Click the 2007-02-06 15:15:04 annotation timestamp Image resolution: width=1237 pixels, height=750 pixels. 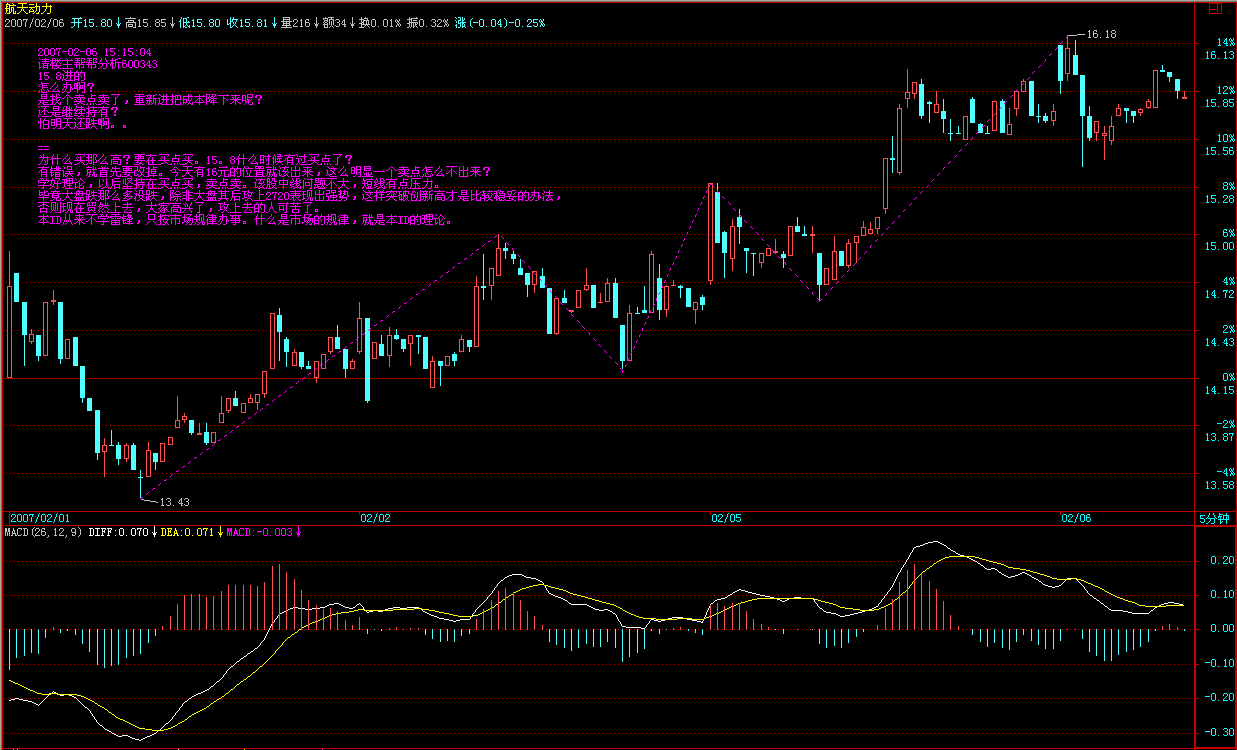coord(94,52)
